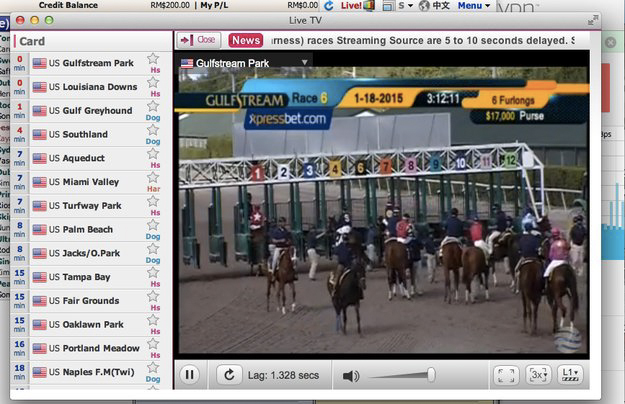Click the News label
Viewport: 625px width, 404px height.
pyautogui.click(x=246, y=40)
